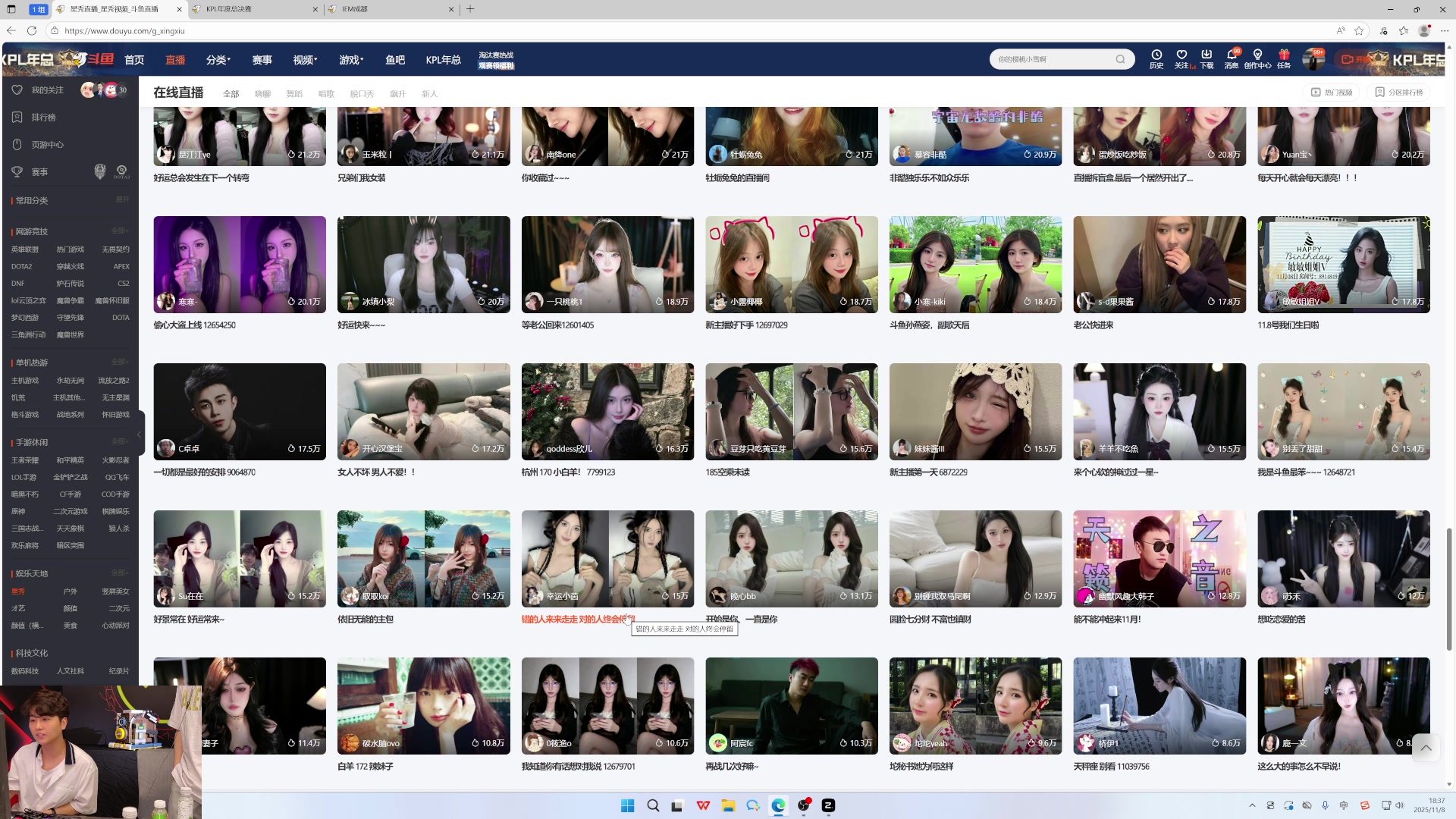Open the 任务 gift box icon
The height and width of the screenshot is (819, 1456).
point(1284,55)
